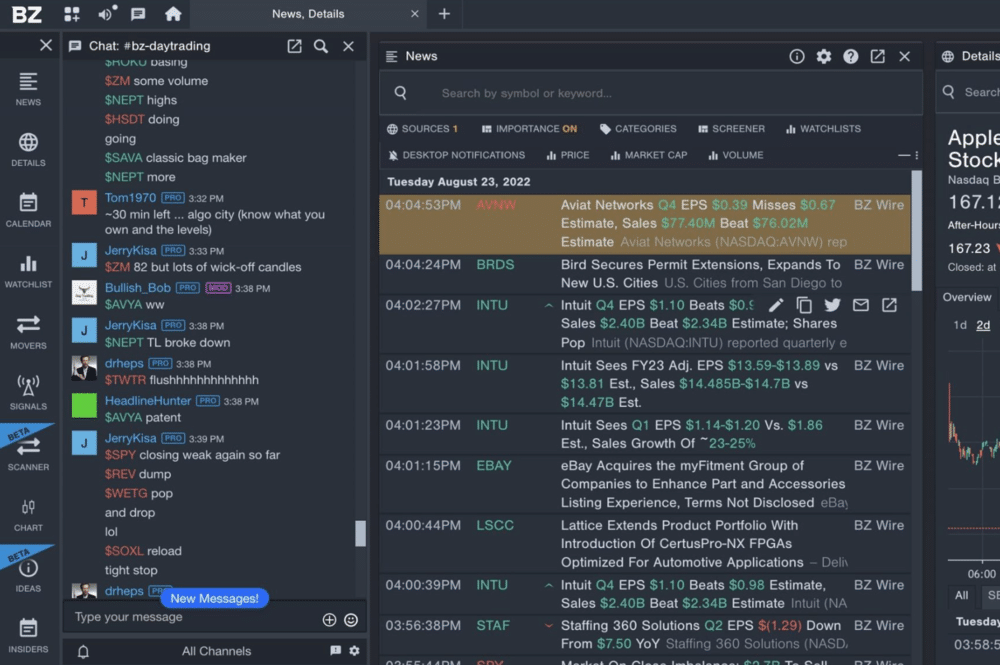This screenshot has width=1000, height=665.
Task: Select the News, Details workspace tab
Action: coord(308,14)
